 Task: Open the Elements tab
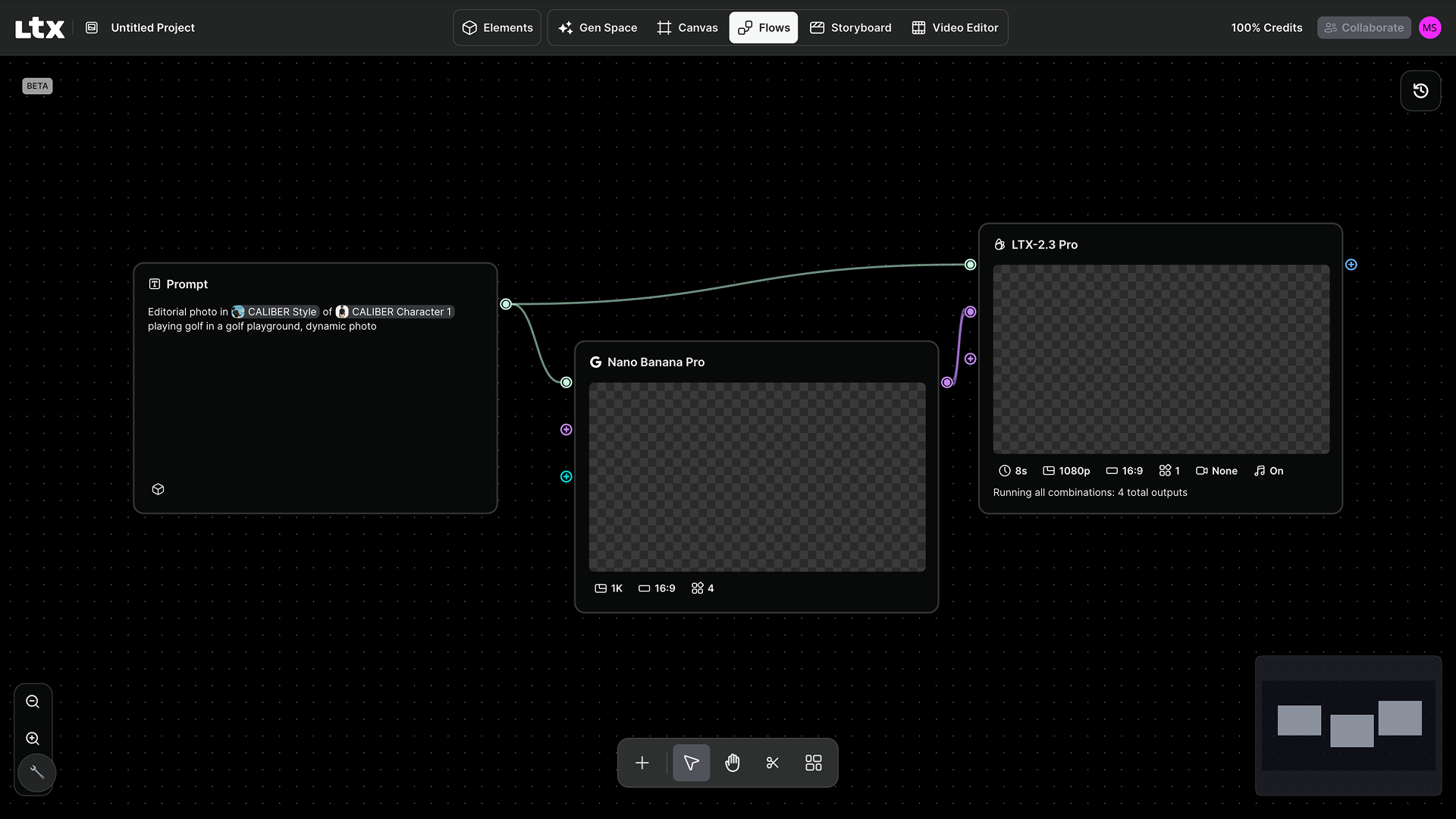497,28
